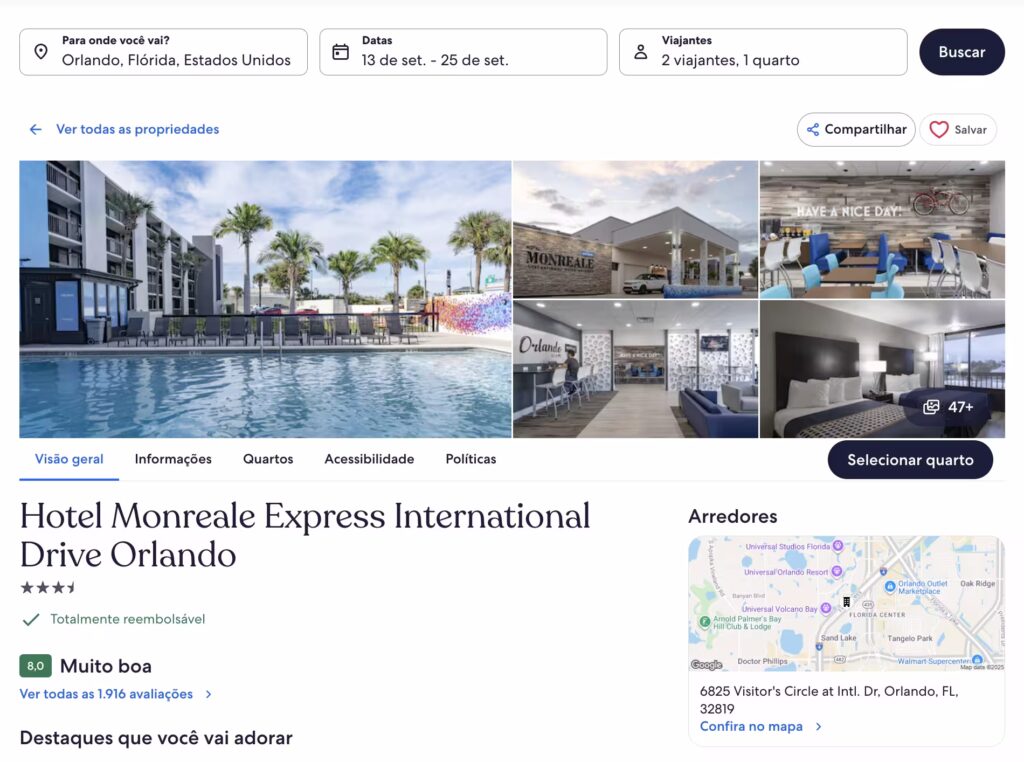
Task: Toggle the heart Salvar button
Action: click(x=958, y=129)
